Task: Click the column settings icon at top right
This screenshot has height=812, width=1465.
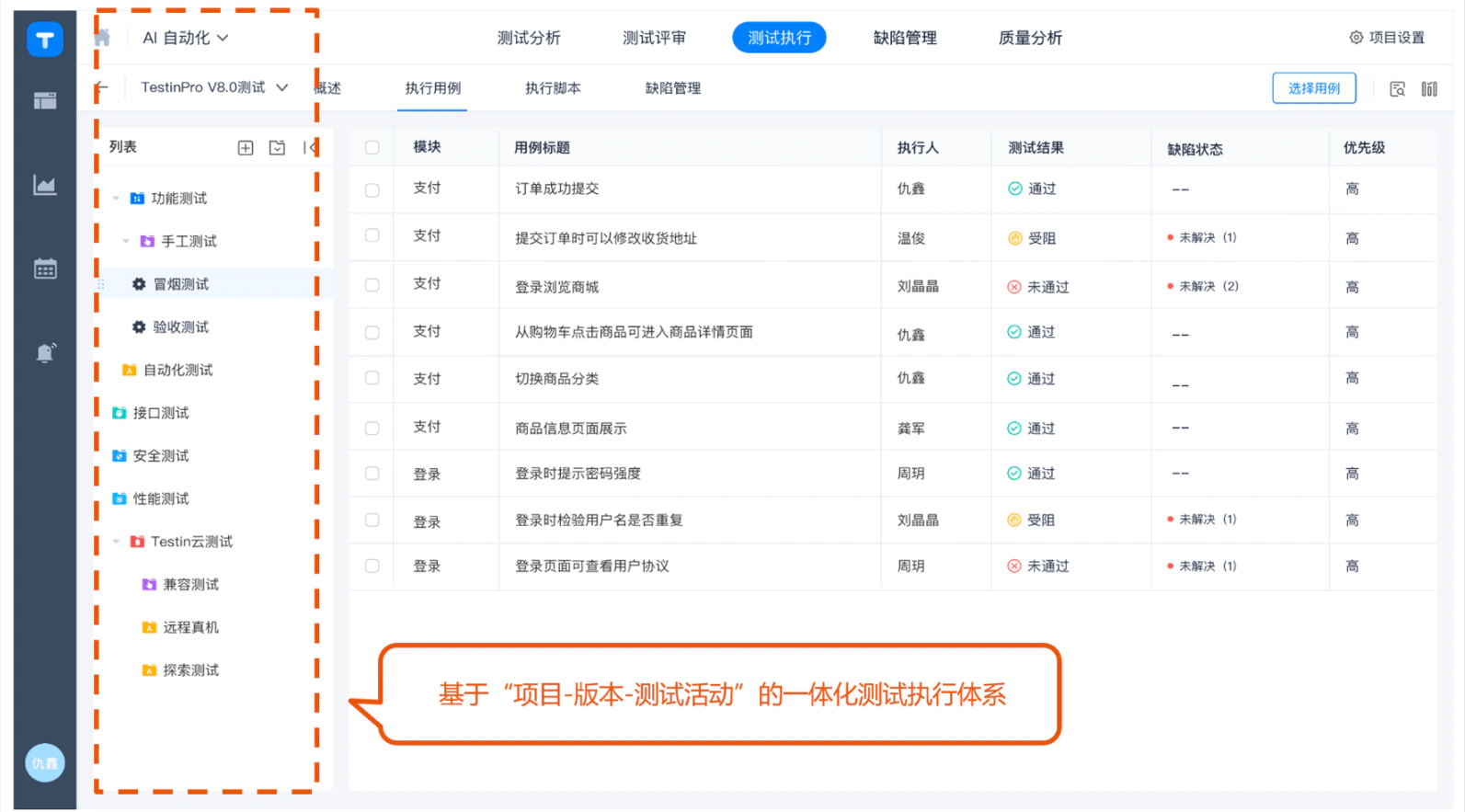Action: 1429,89
